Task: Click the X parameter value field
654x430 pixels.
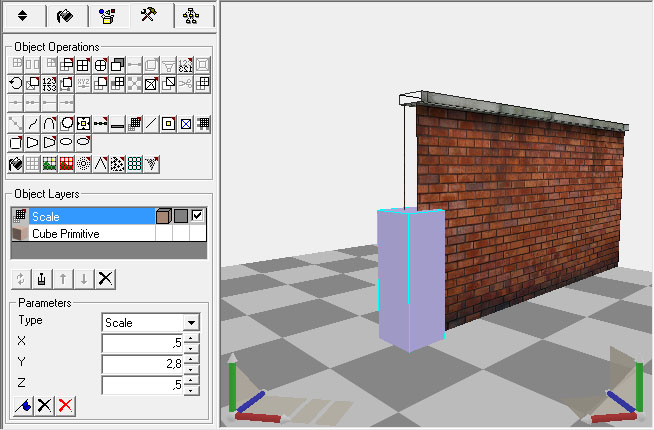Action: pos(142,343)
